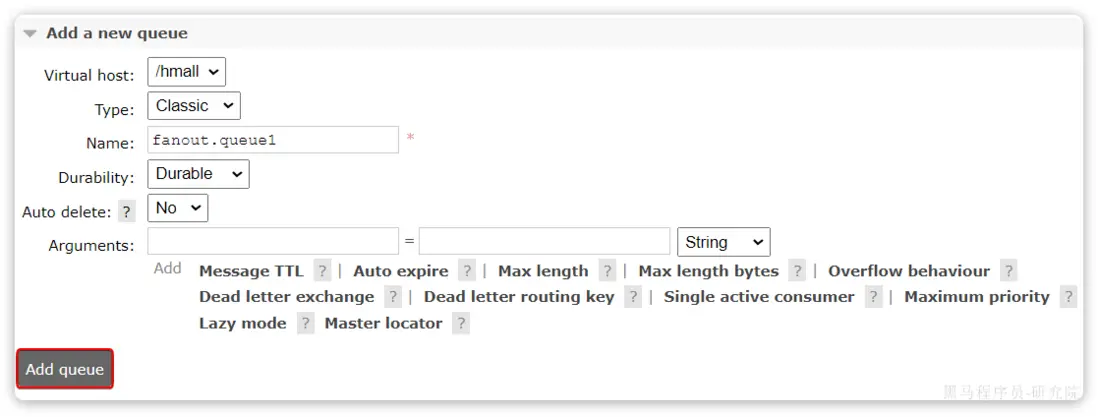Open the Auto delete dropdown
The height and width of the screenshot is (417, 1098).
coord(178,208)
